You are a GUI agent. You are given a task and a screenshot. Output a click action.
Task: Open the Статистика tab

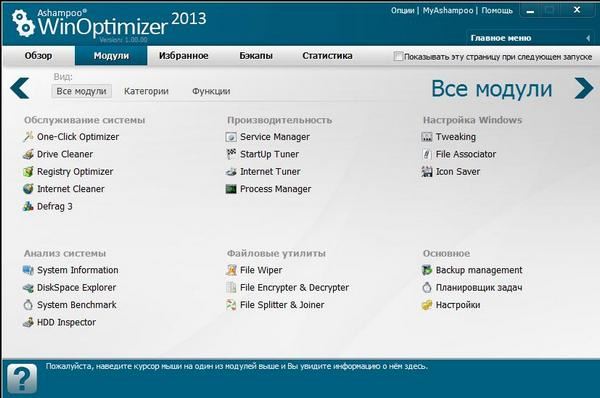click(x=327, y=56)
